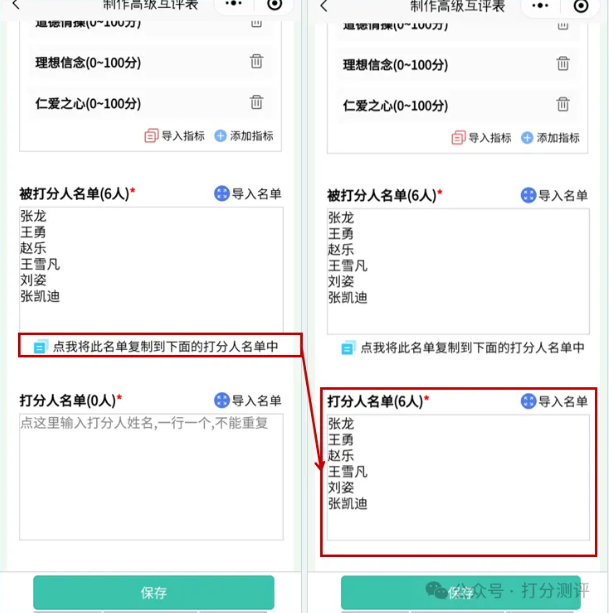The height and width of the screenshot is (613, 609).
Task: Click 导入指标 in right panel
Action: [481, 138]
